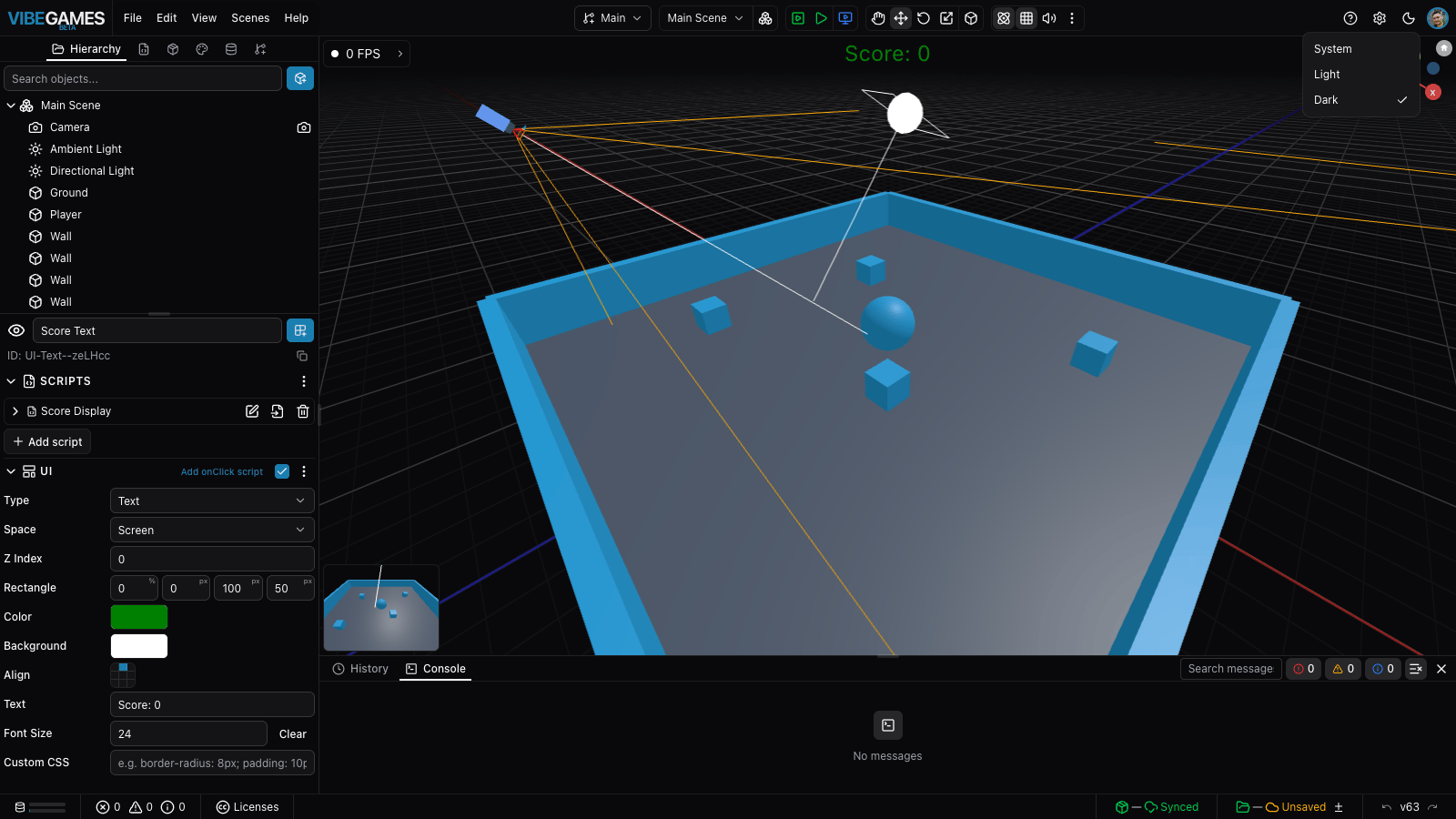Clear the Font Size value
The image size is (1456, 819).
(x=293, y=733)
